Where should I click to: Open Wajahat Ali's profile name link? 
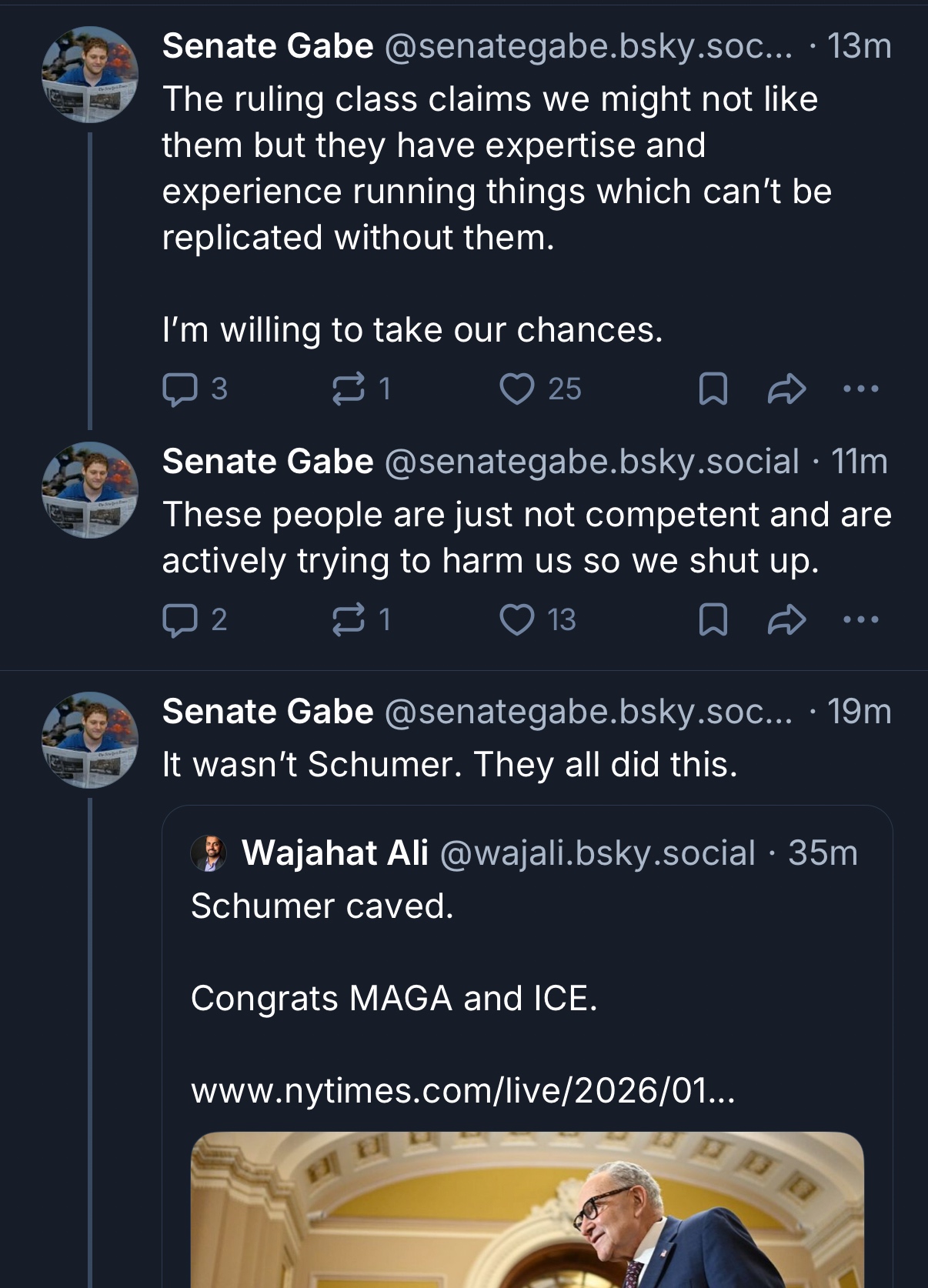pyautogui.click(x=335, y=853)
